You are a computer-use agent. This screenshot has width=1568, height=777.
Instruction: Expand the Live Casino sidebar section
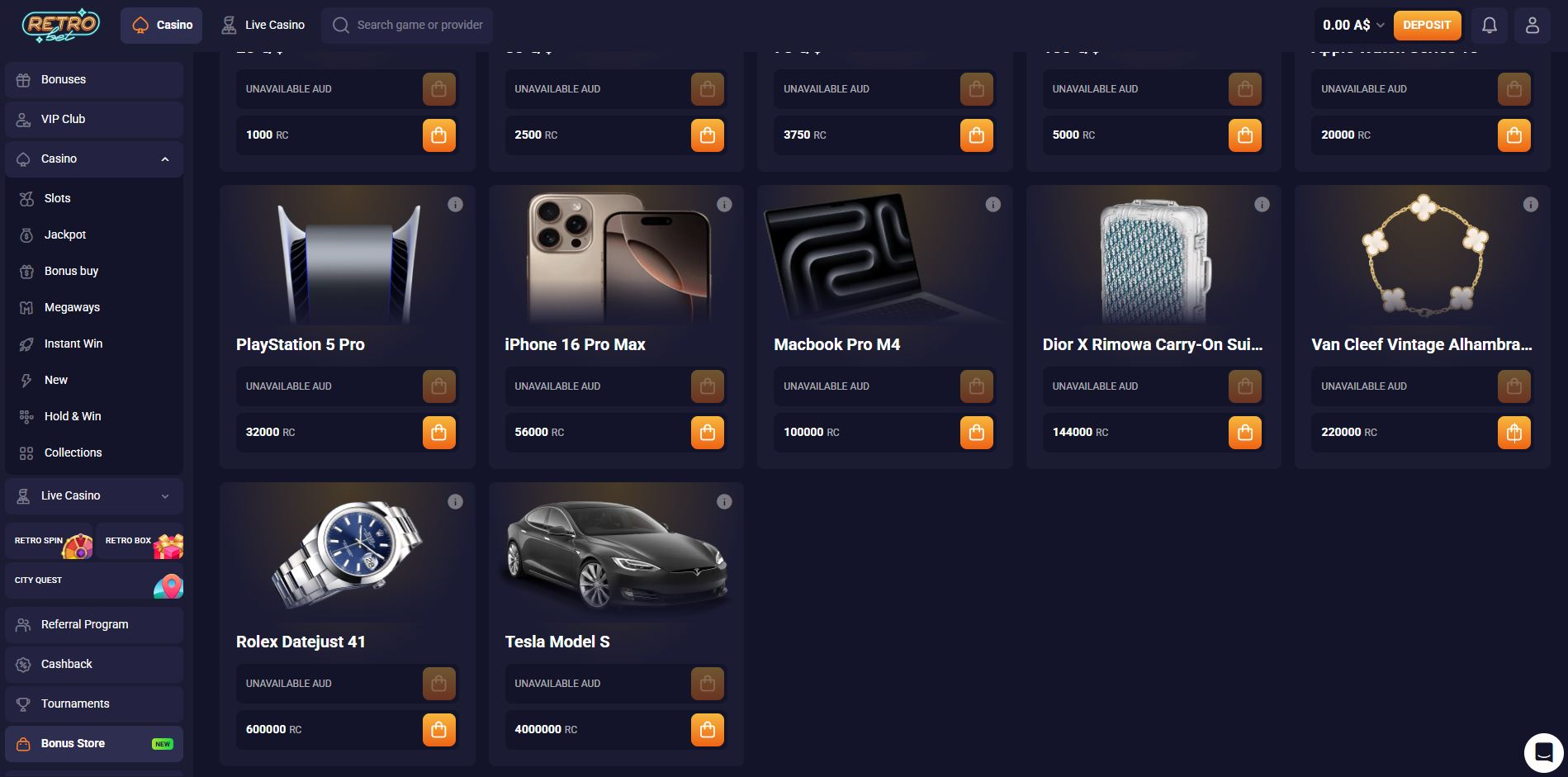click(x=165, y=496)
